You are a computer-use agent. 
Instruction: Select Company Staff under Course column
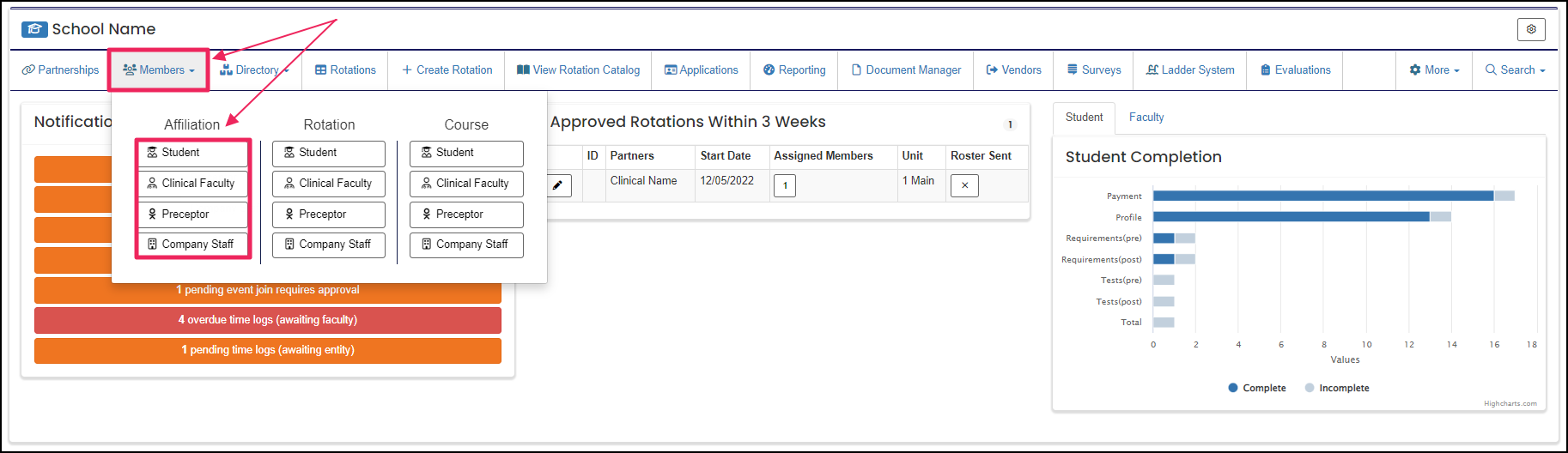[466, 245]
